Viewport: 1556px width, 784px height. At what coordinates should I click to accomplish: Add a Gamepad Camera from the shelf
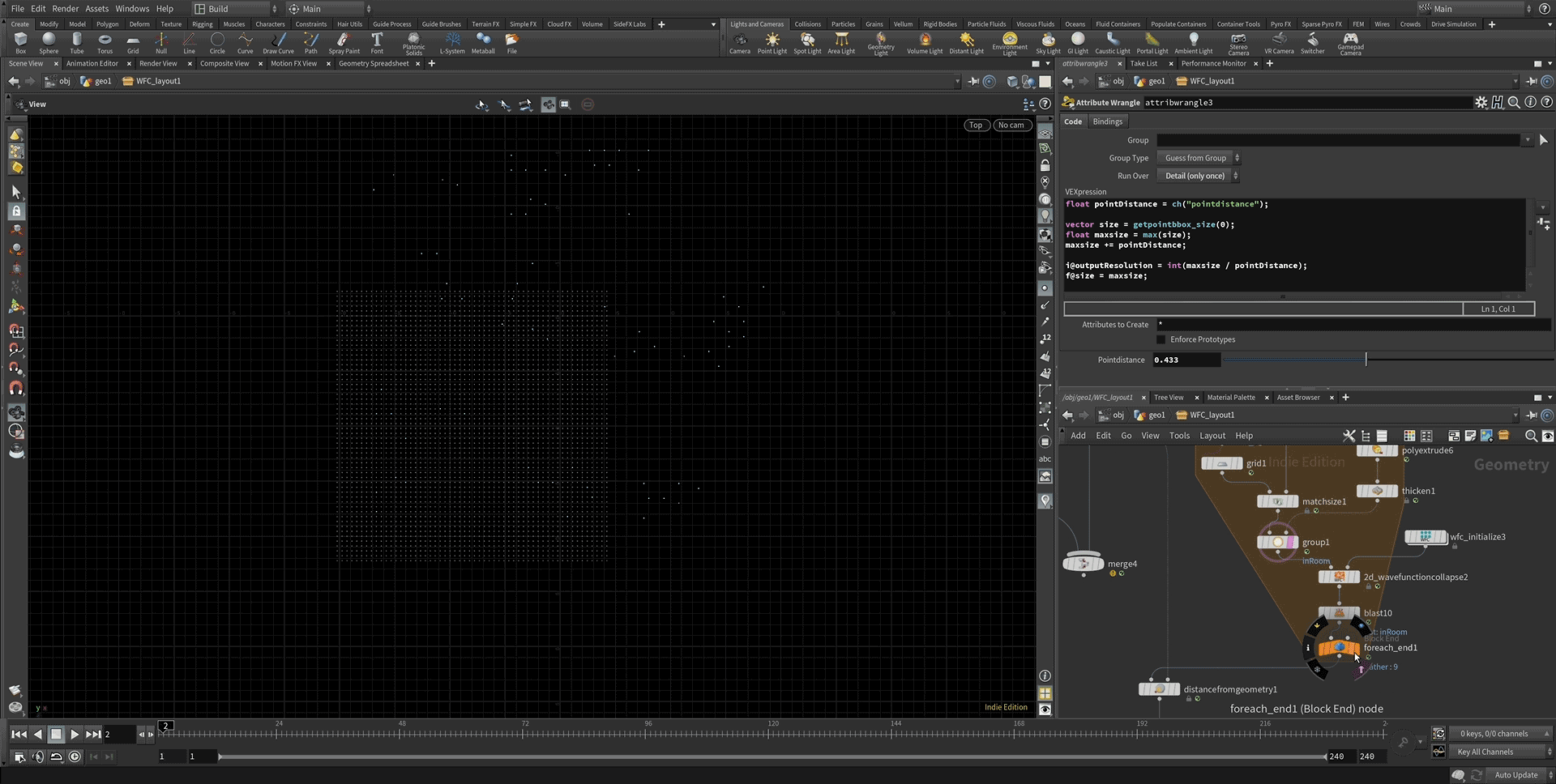click(1350, 44)
